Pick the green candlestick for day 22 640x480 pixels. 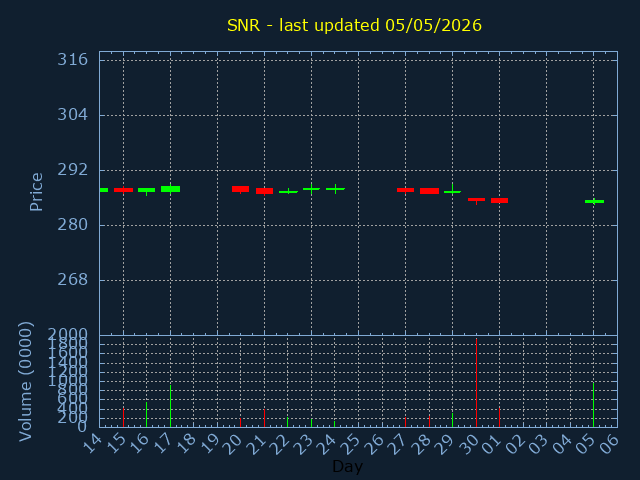(288, 191)
